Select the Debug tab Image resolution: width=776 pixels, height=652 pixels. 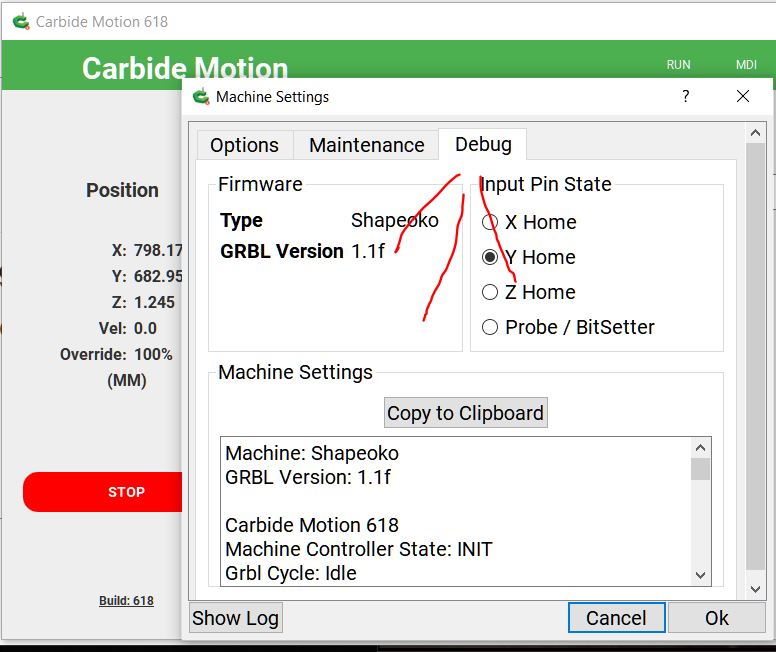click(483, 144)
